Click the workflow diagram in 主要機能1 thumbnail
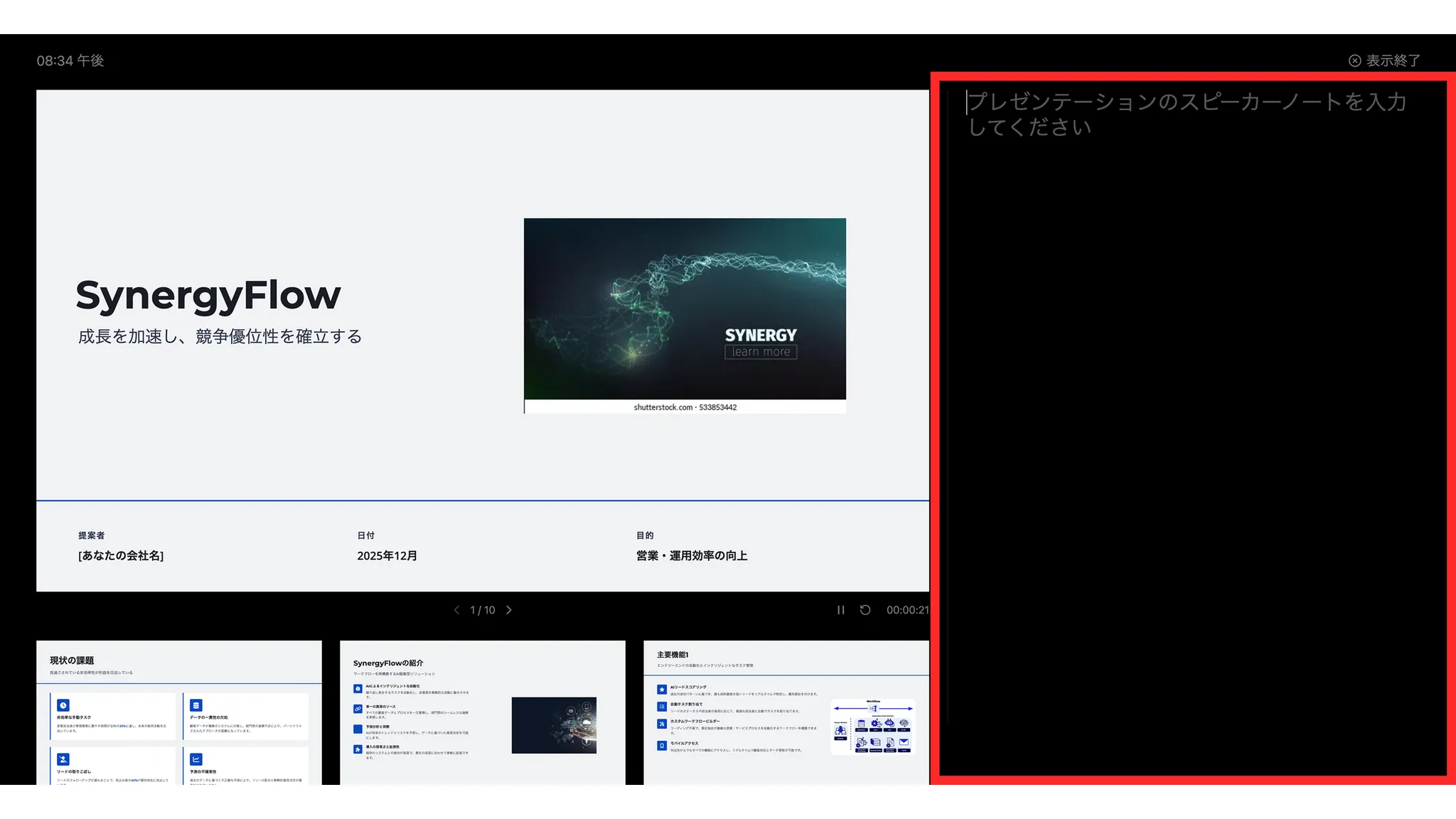Screen dimensions: 1456x819 tap(872, 727)
